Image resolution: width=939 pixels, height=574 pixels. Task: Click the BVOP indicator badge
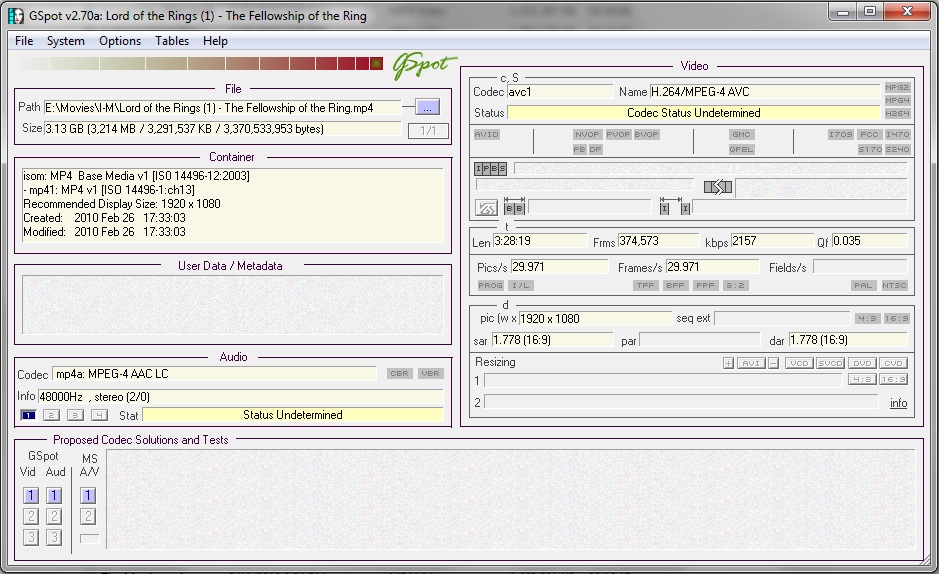tap(646, 134)
